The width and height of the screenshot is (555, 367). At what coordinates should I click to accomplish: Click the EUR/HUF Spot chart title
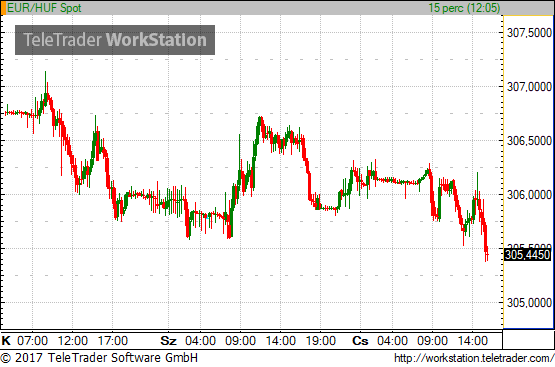tap(44, 8)
